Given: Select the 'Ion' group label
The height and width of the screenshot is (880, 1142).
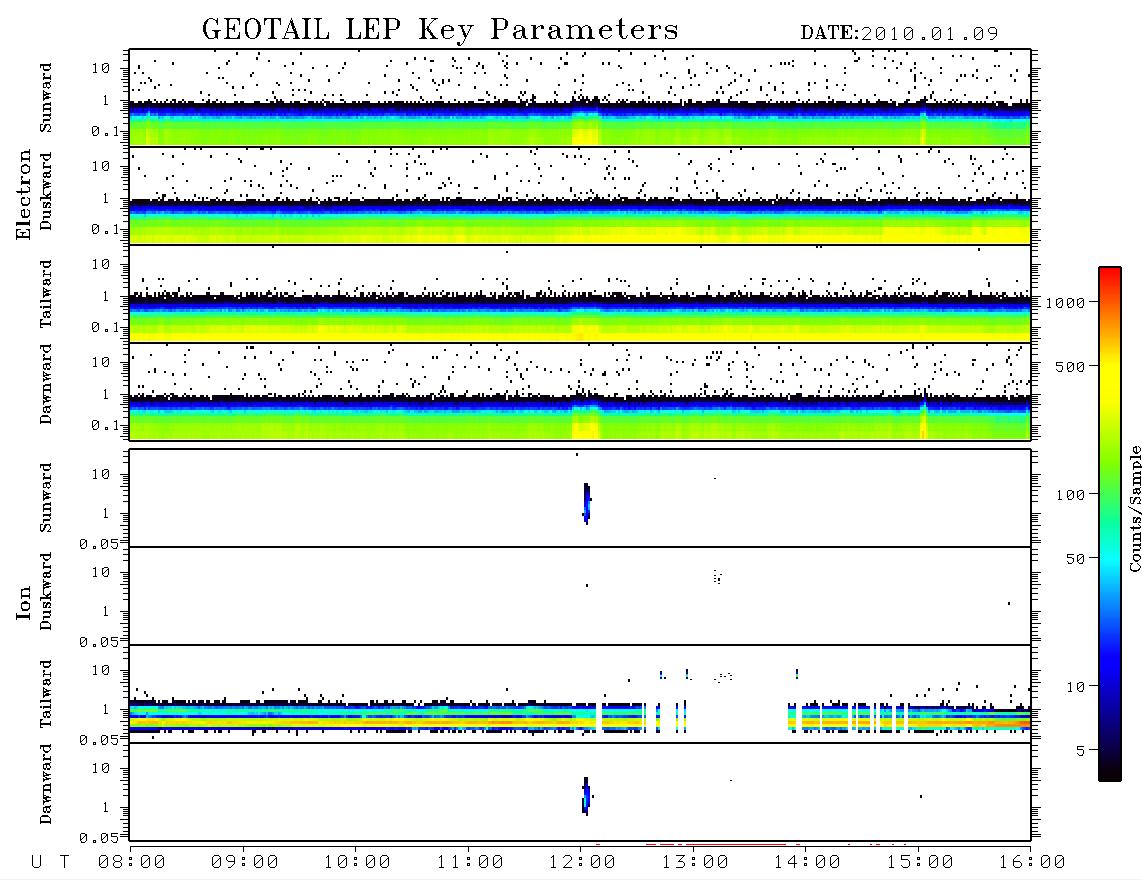Looking at the screenshot, I should point(24,602).
